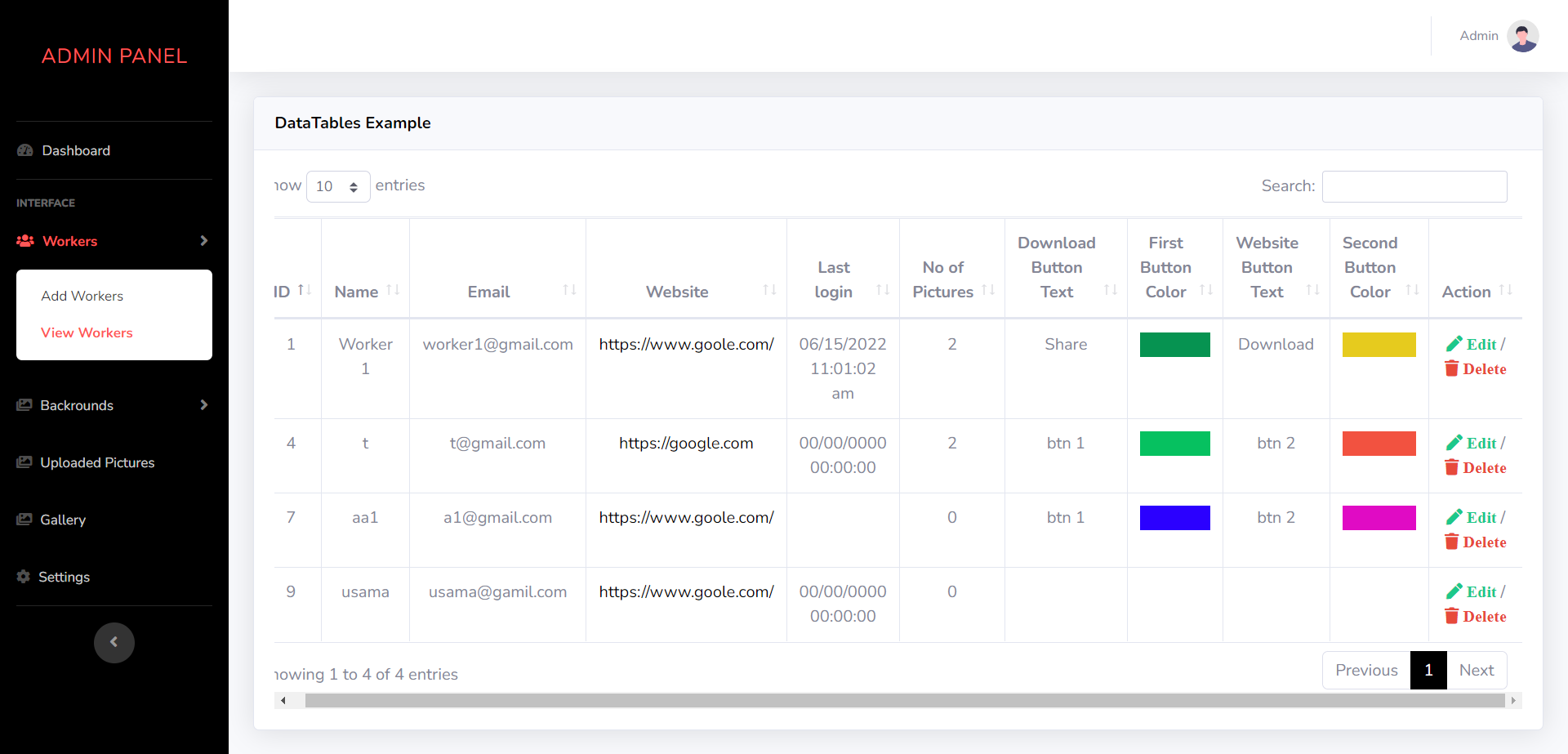Image resolution: width=1568 pixels, height=754 pixels.
Task: Expand the Backrounds sidebar menu chevron
Action: tap(203, 405)
